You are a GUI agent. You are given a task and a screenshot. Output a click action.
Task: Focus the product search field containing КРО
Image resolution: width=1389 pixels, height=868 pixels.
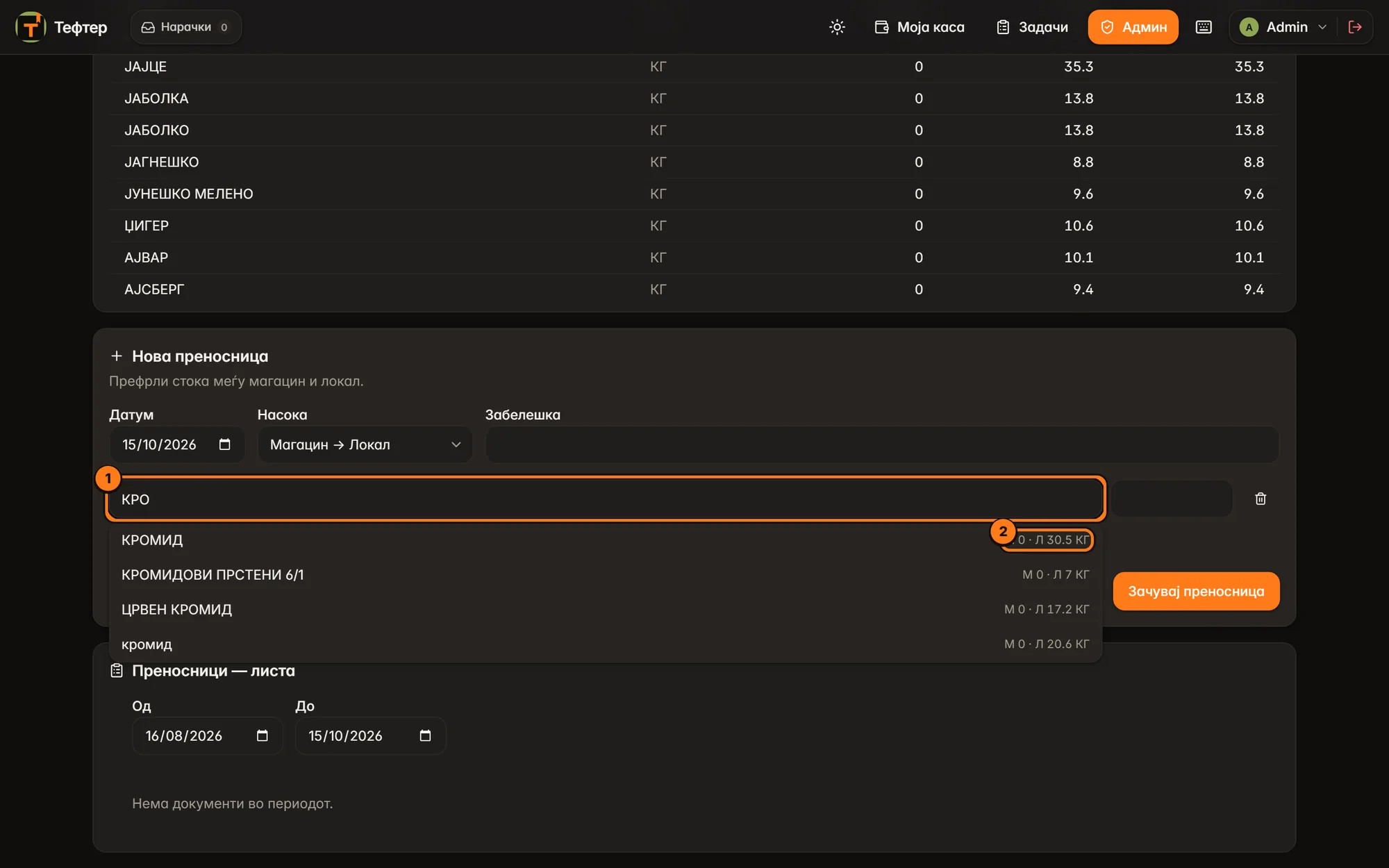click(x=605, y=499)
